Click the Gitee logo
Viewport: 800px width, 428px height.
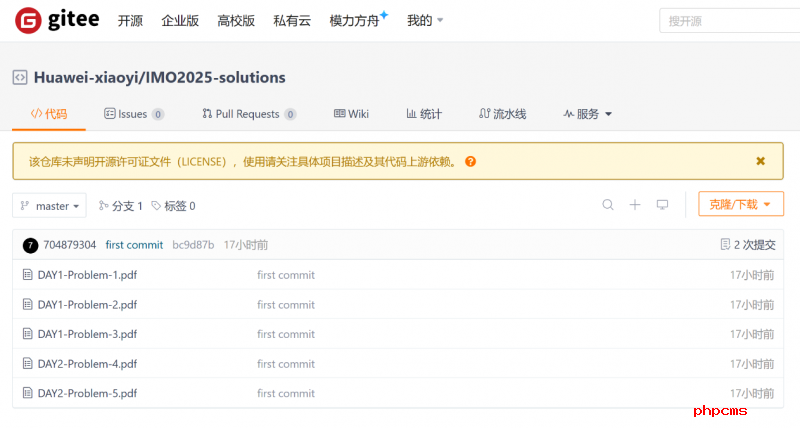pyautogui.click(x=57, y=20)
